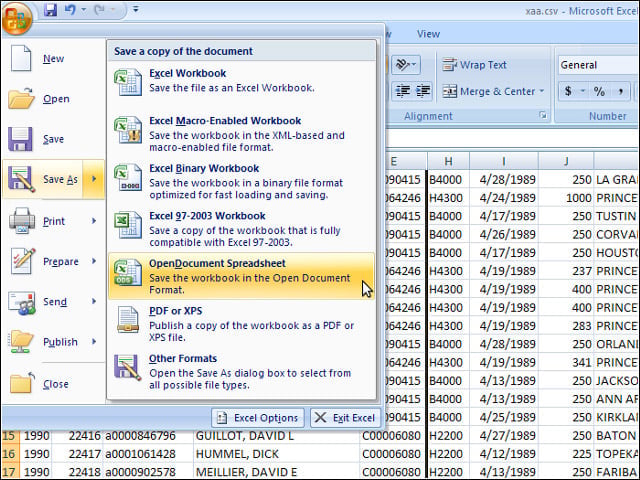
Task: Select column I header
Action: coord(504,161)
